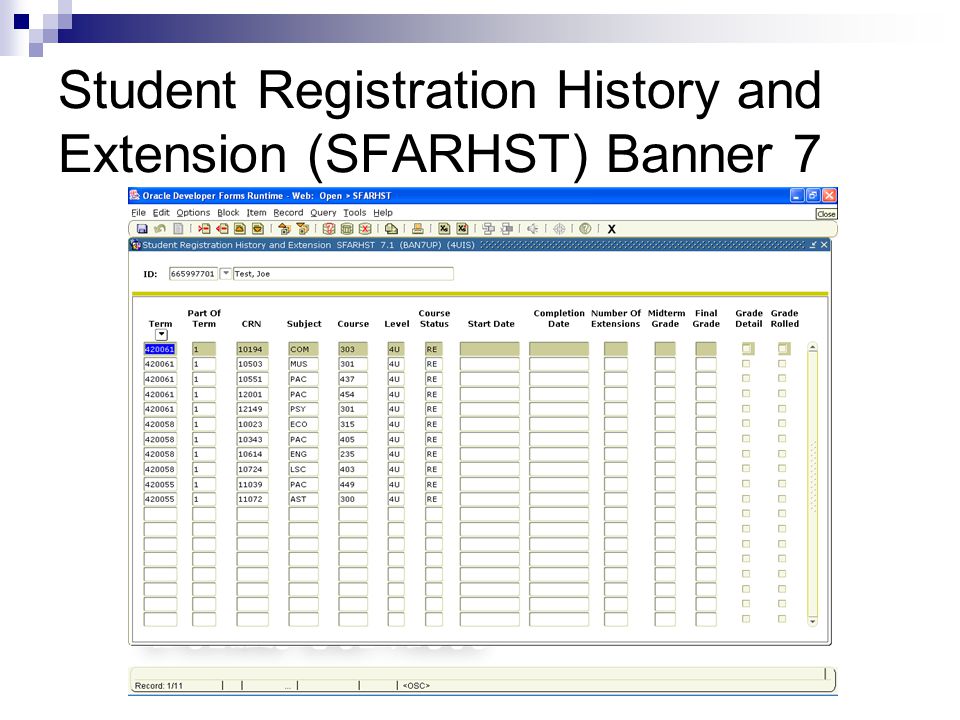The image size is (960, 720).
Task: Check Grade Detail for CRN 10503
Action: pos(746,364)
